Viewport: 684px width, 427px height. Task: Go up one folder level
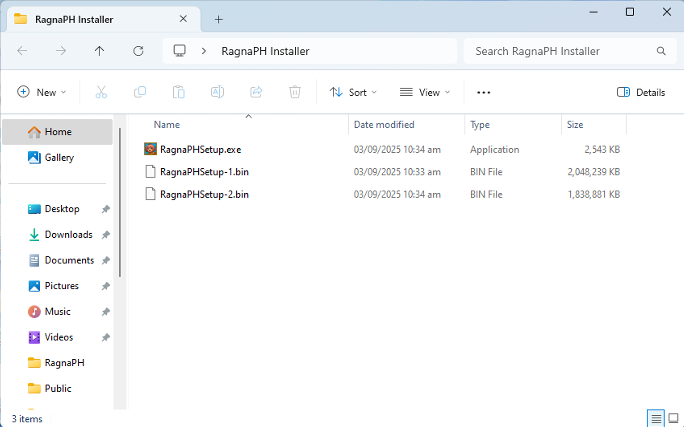pyautogui.click(x=99, y=51)
